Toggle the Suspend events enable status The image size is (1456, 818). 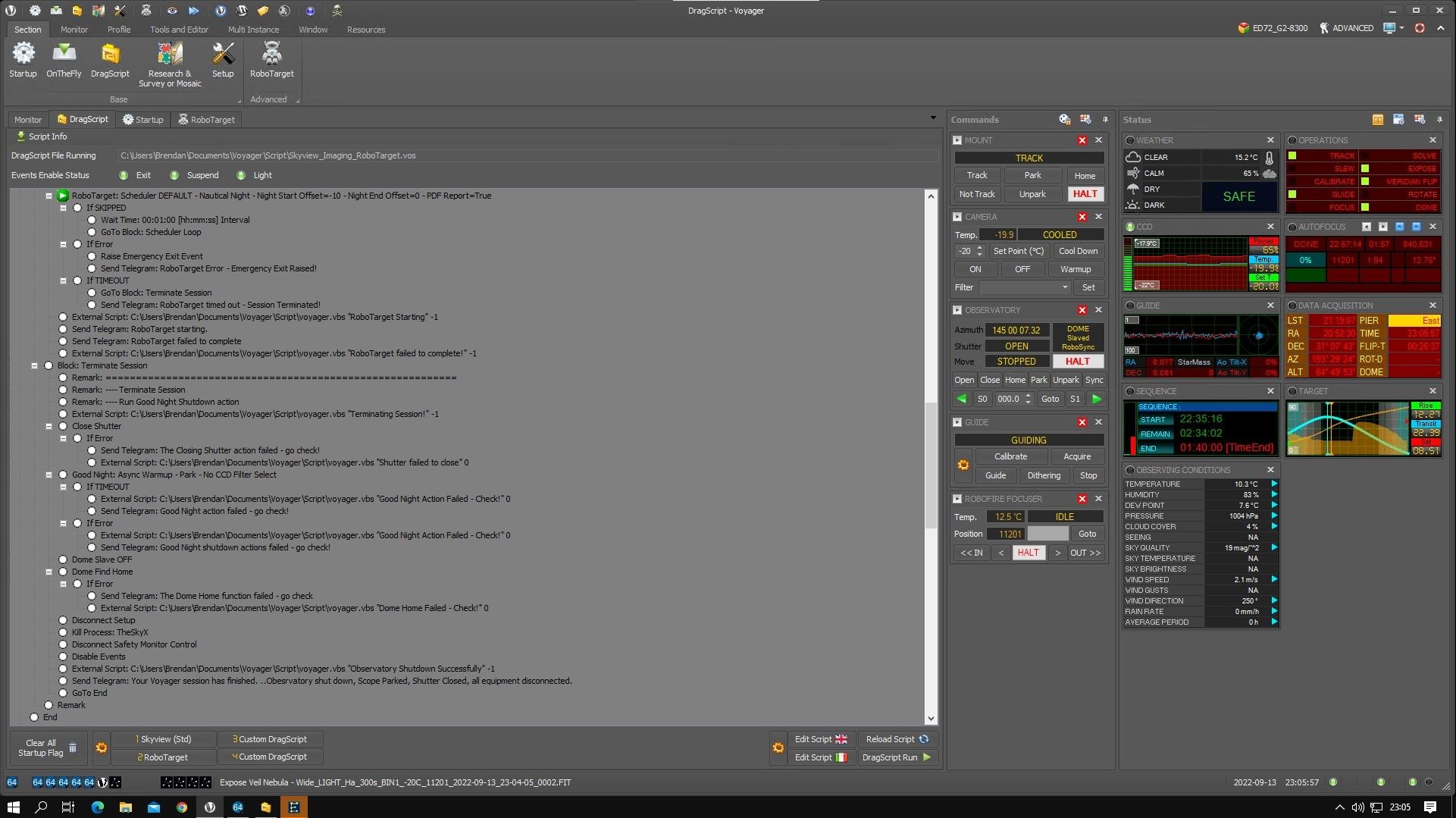coord(174,175)
